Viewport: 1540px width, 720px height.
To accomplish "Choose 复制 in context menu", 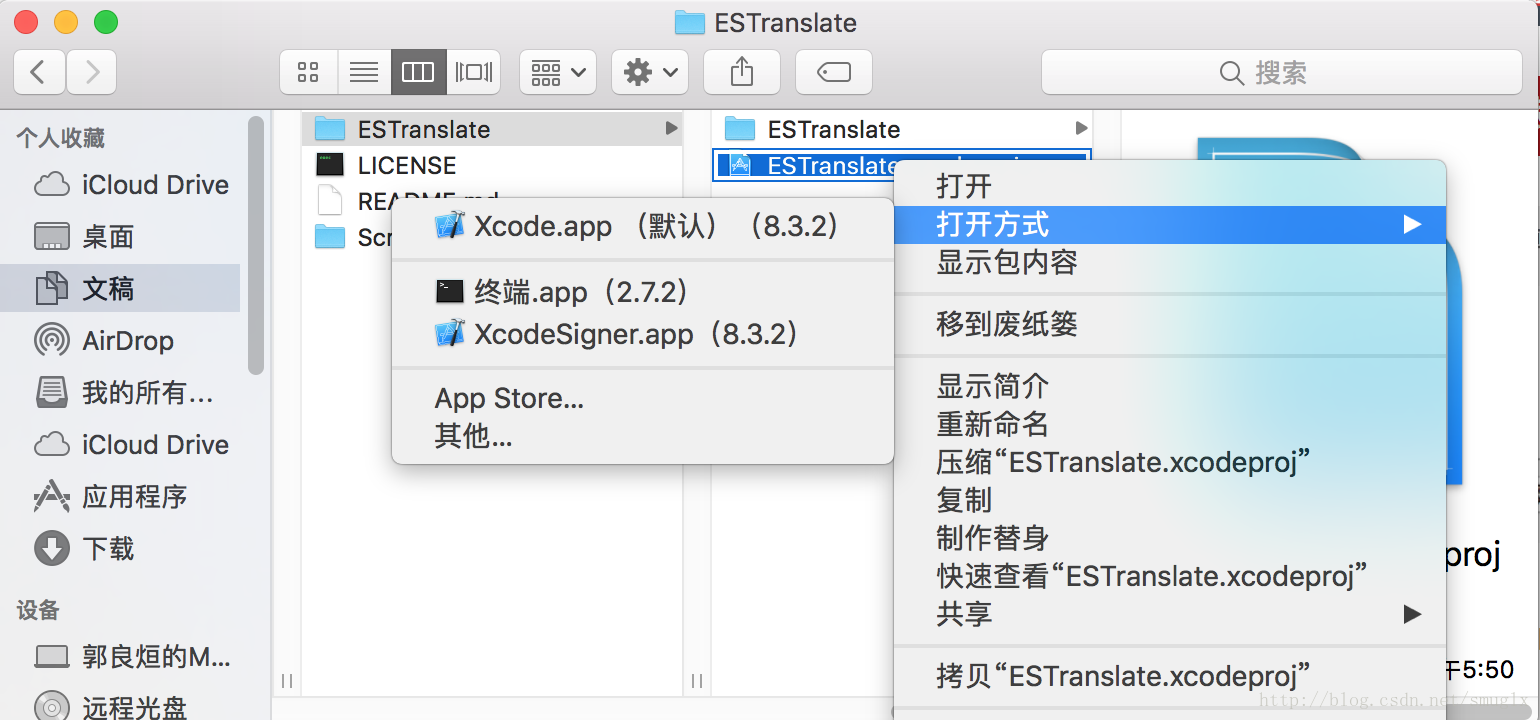I will [1170, 500].
